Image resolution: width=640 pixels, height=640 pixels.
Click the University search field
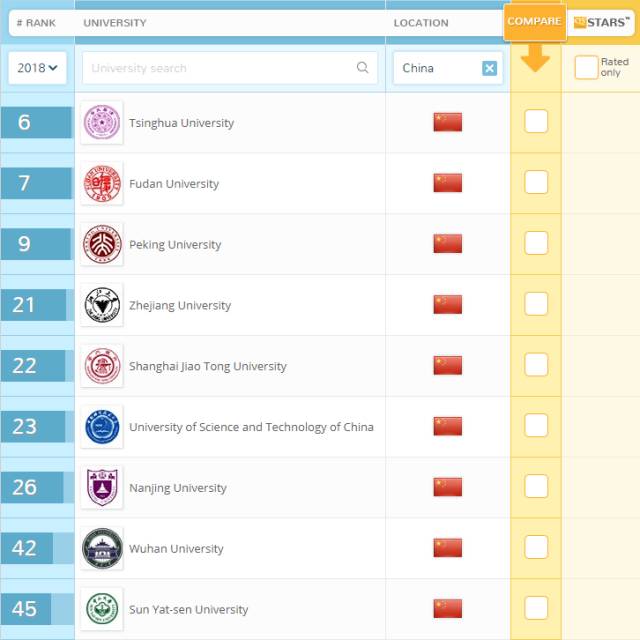tap(230, 68)
